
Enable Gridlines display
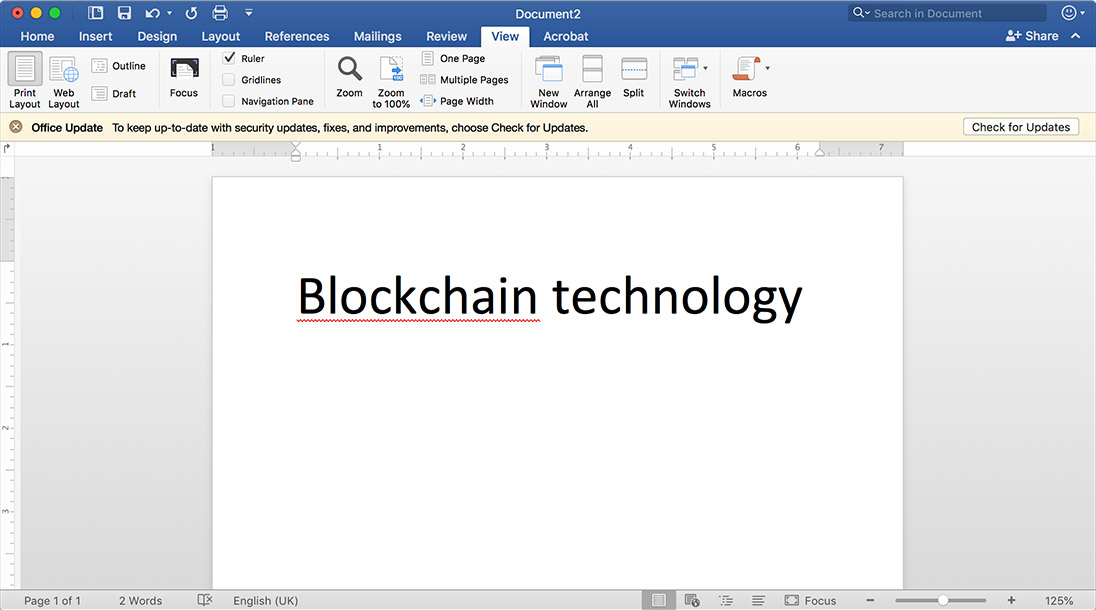click(x=229, y=79)
